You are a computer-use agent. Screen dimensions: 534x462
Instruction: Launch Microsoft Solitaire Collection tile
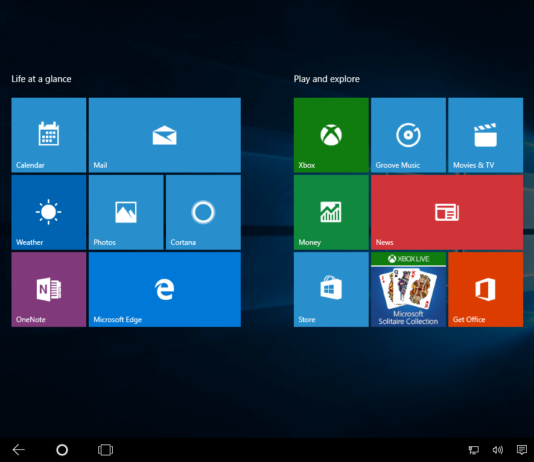point(408,289)
